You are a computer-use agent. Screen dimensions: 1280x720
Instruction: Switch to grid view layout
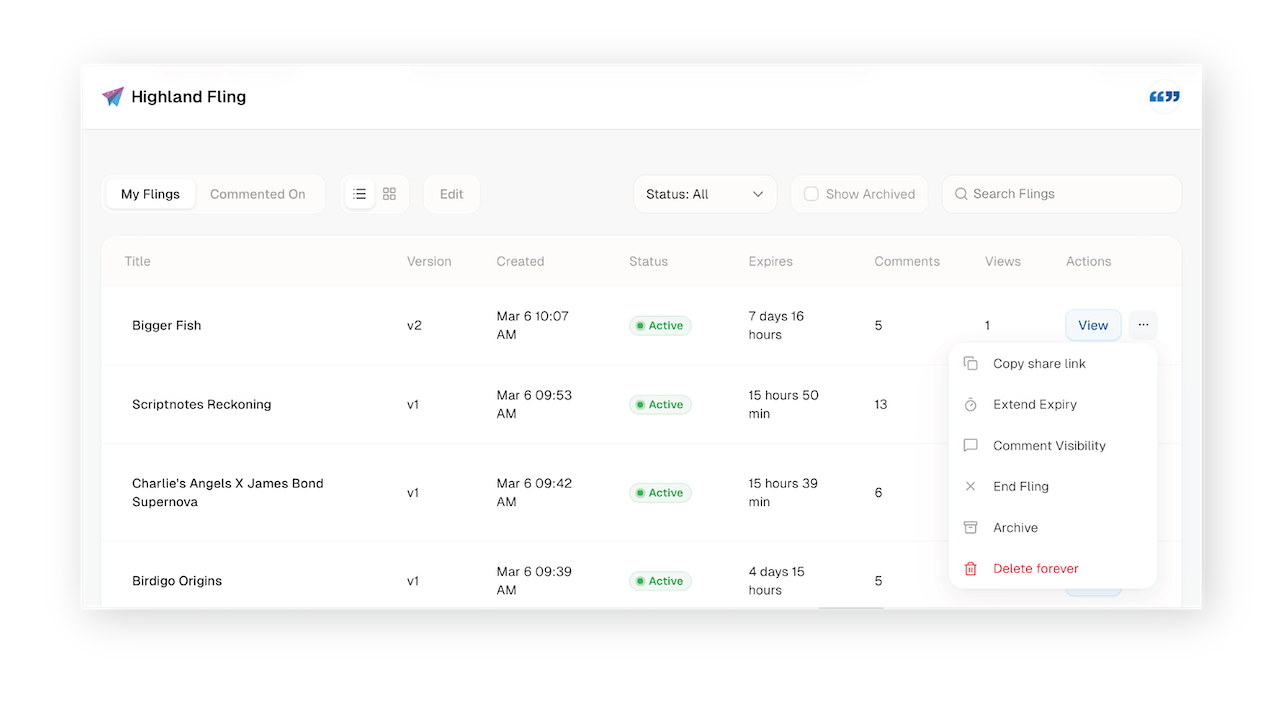point(390,194)
